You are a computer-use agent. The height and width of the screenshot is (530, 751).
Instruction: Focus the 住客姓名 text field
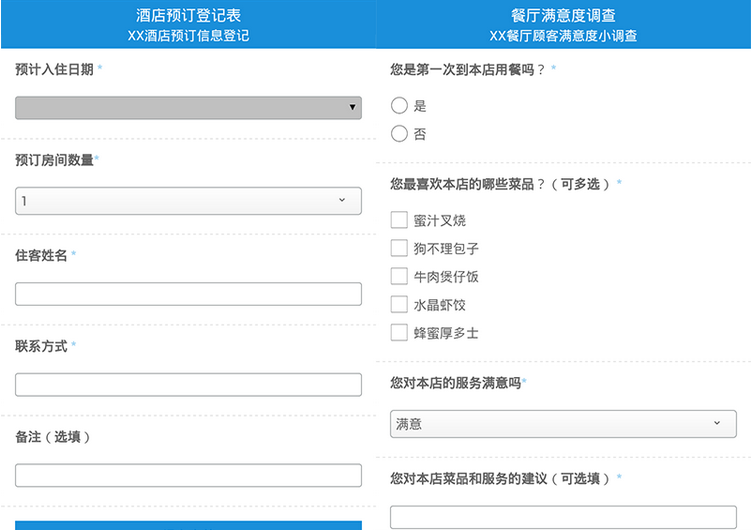pos(188,294)
